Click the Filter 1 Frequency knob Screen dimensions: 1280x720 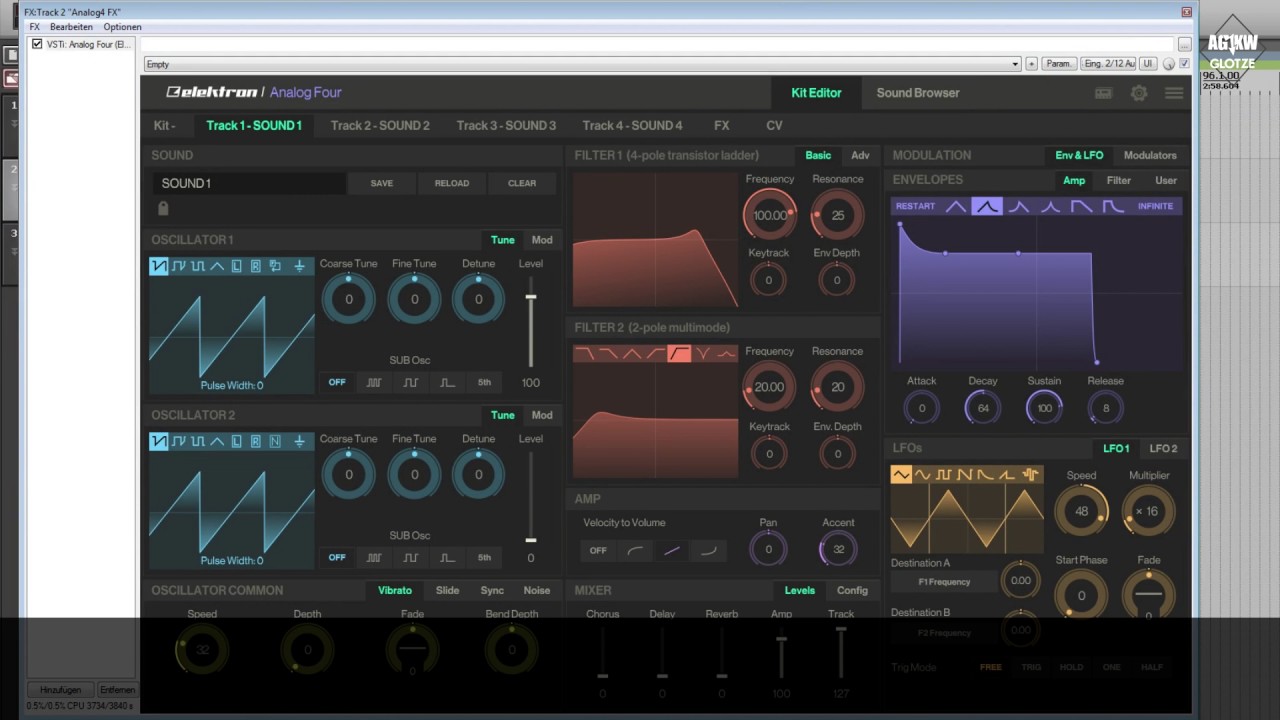[x=769, y=215]
